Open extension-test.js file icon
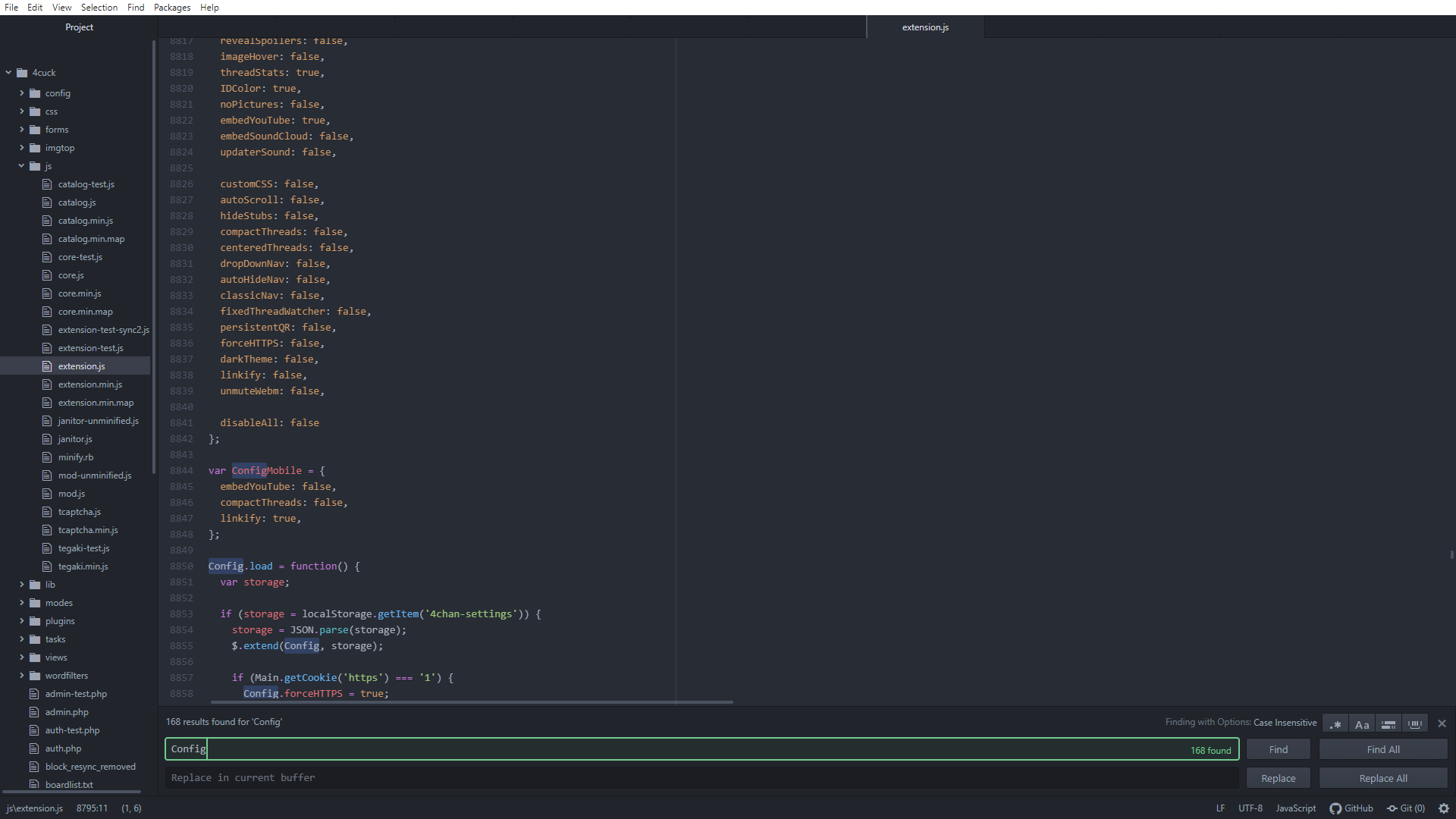 point(47,348)
